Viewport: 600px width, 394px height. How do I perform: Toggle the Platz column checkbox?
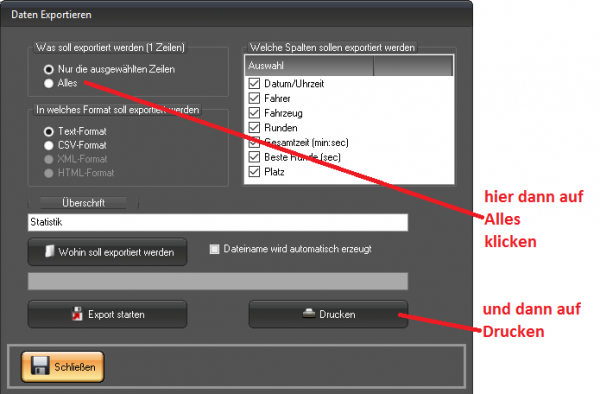pyautogui.click(x=254, y=171)
